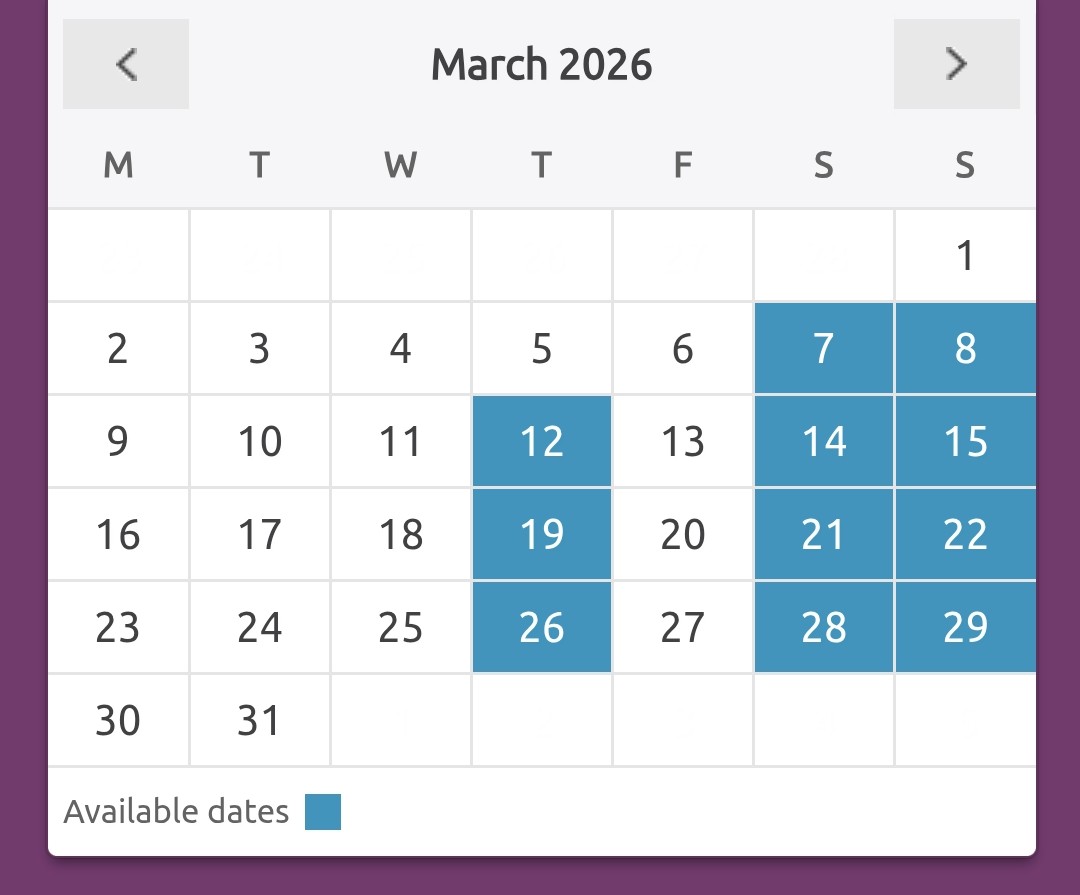Image resolution: width=1080 pixels, height=895 pixels.
Task: Pick Thursday March 19
Action: pyautogui.click(x=541, y=534)
